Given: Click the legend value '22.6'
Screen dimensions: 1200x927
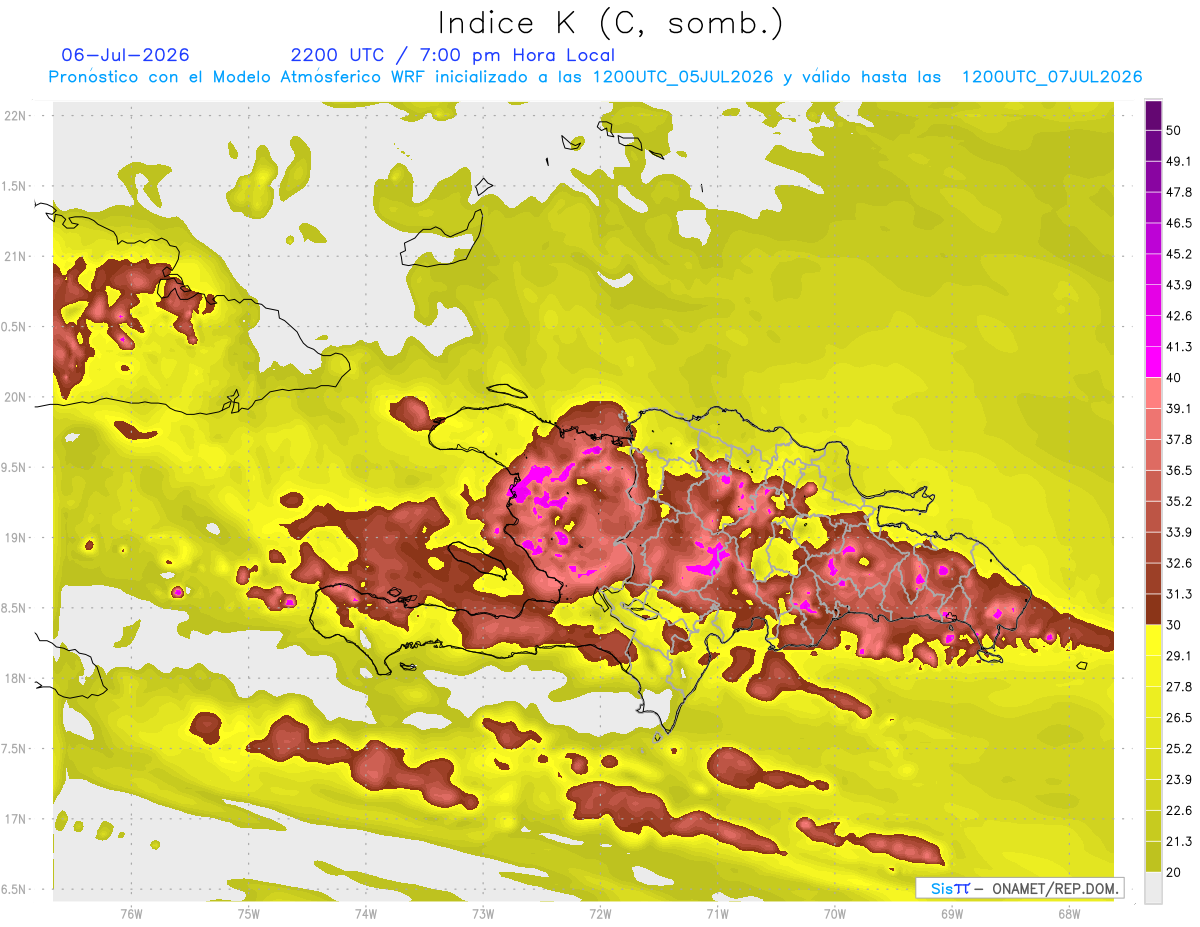Looking at the screenshot, I should (1178, 810).
